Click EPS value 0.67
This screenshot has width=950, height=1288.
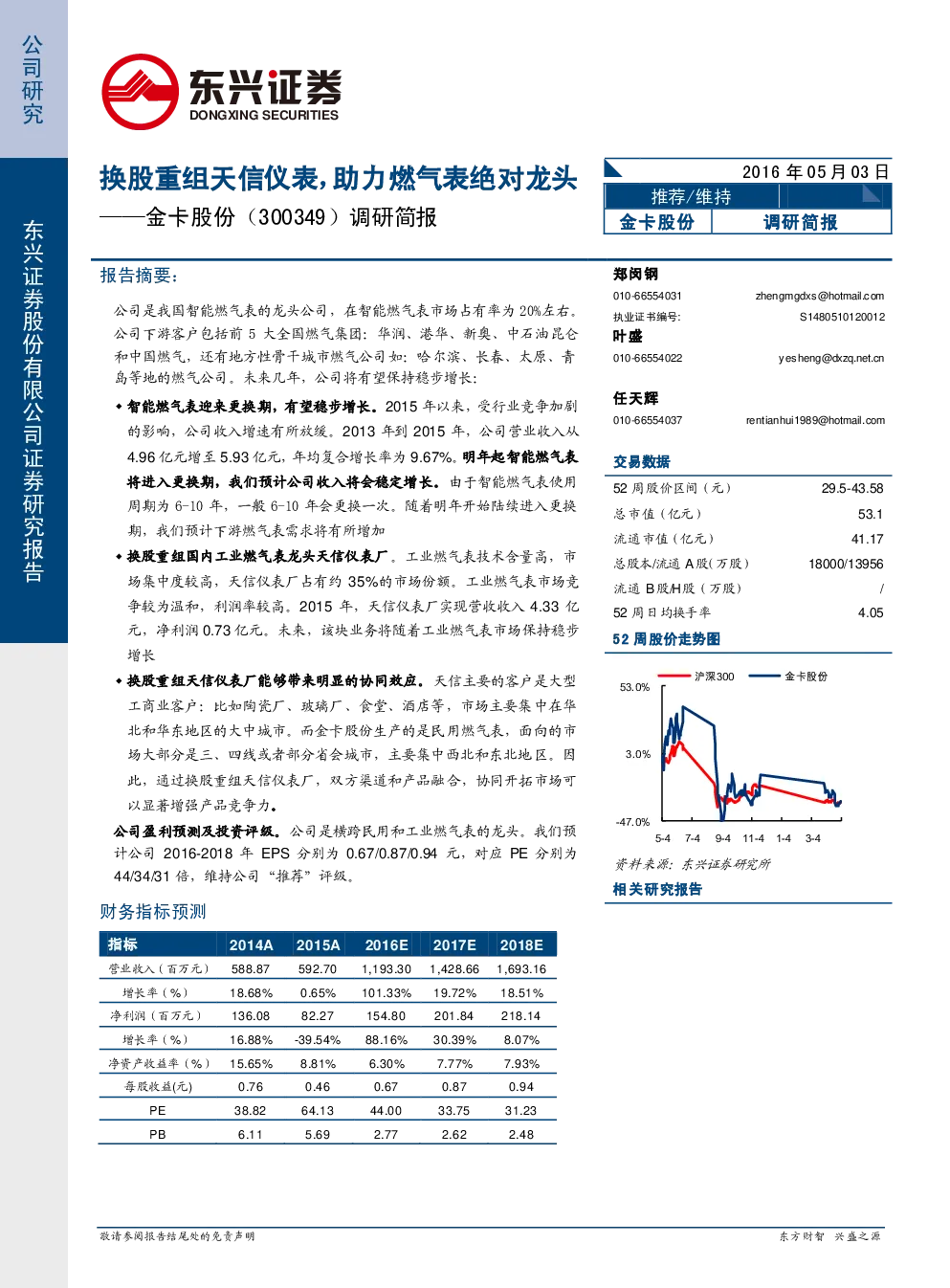(387, 1086)
